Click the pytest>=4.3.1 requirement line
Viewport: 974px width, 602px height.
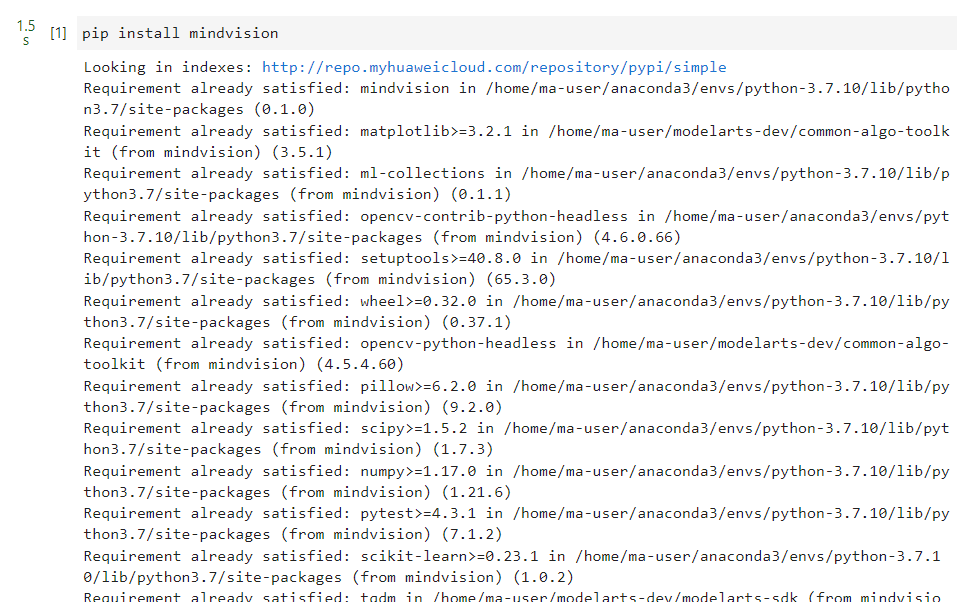coord(517,524)
